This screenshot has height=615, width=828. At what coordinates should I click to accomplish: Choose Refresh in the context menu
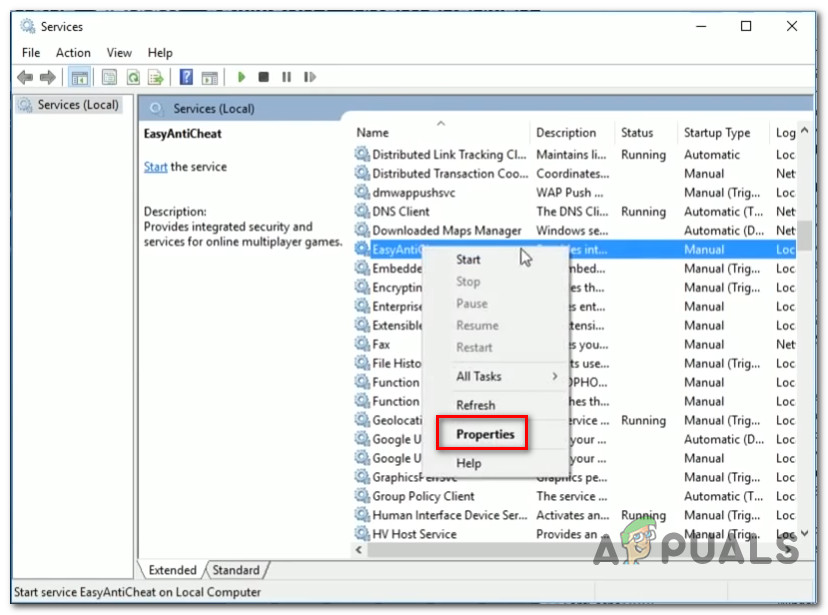tap(475, 405)
